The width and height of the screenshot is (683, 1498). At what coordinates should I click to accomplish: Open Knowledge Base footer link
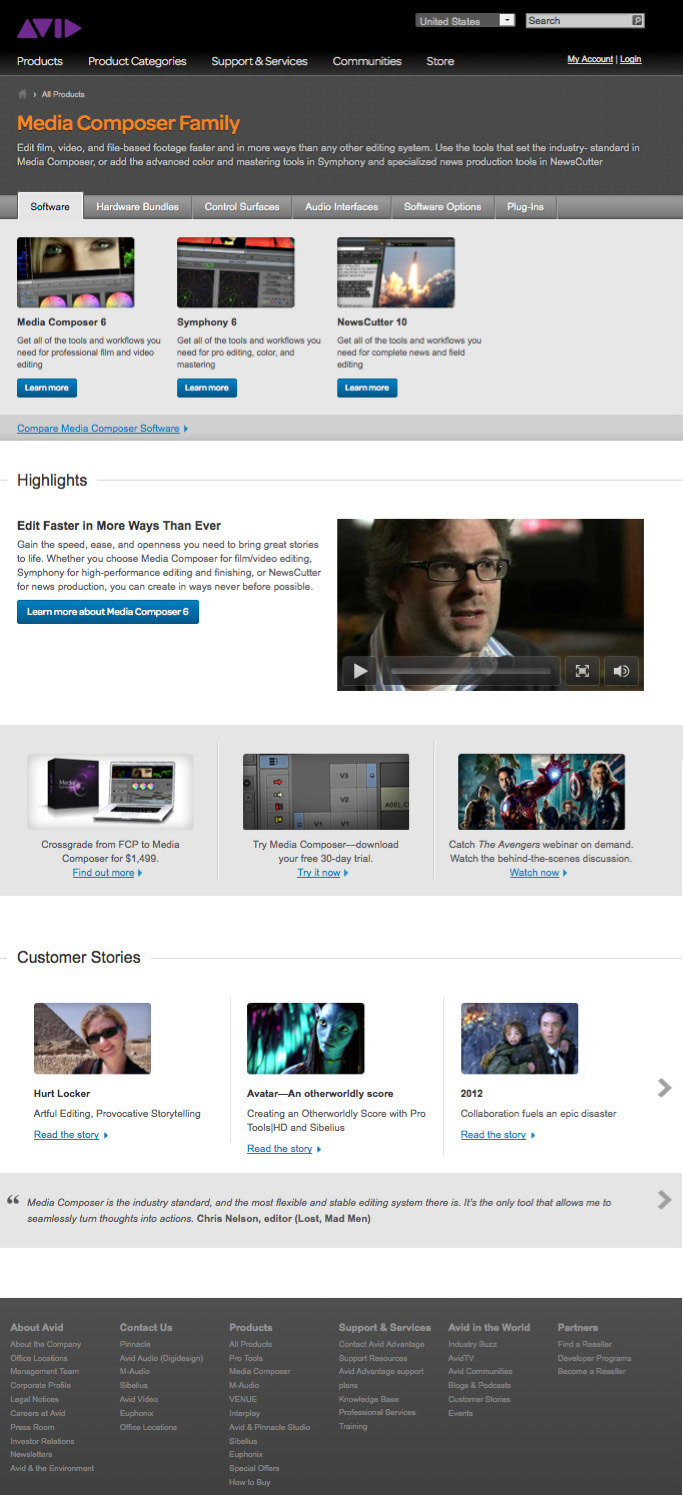click(369, 1399)
